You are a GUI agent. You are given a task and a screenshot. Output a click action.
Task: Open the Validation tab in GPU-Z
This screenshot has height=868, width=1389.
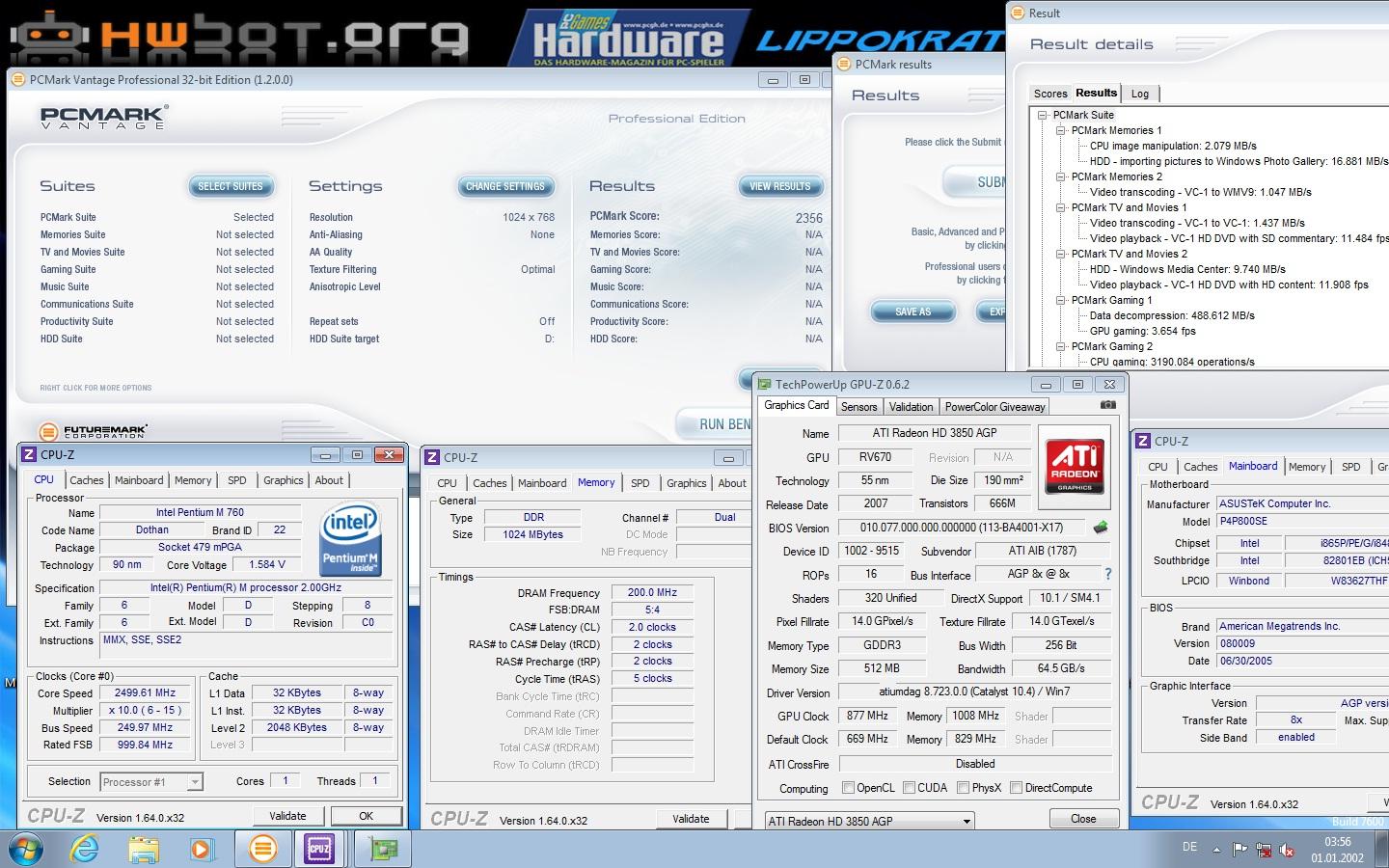point(911,407)
